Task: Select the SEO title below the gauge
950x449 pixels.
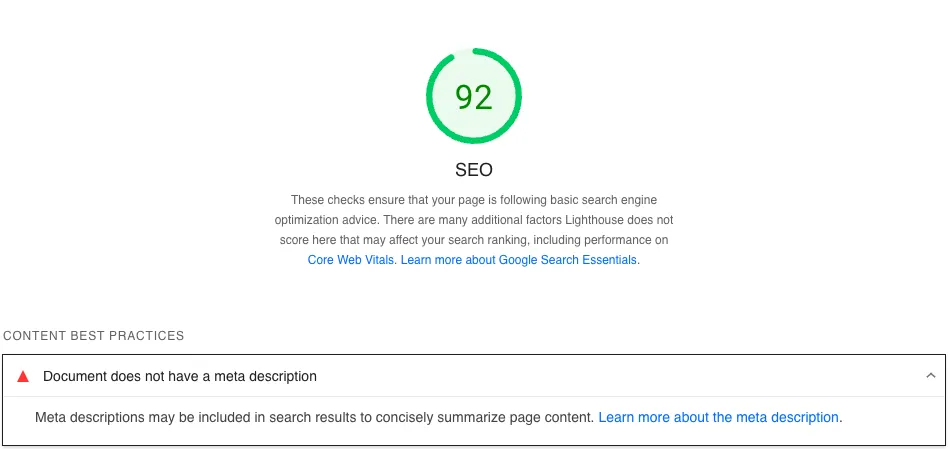Action: 474,170
